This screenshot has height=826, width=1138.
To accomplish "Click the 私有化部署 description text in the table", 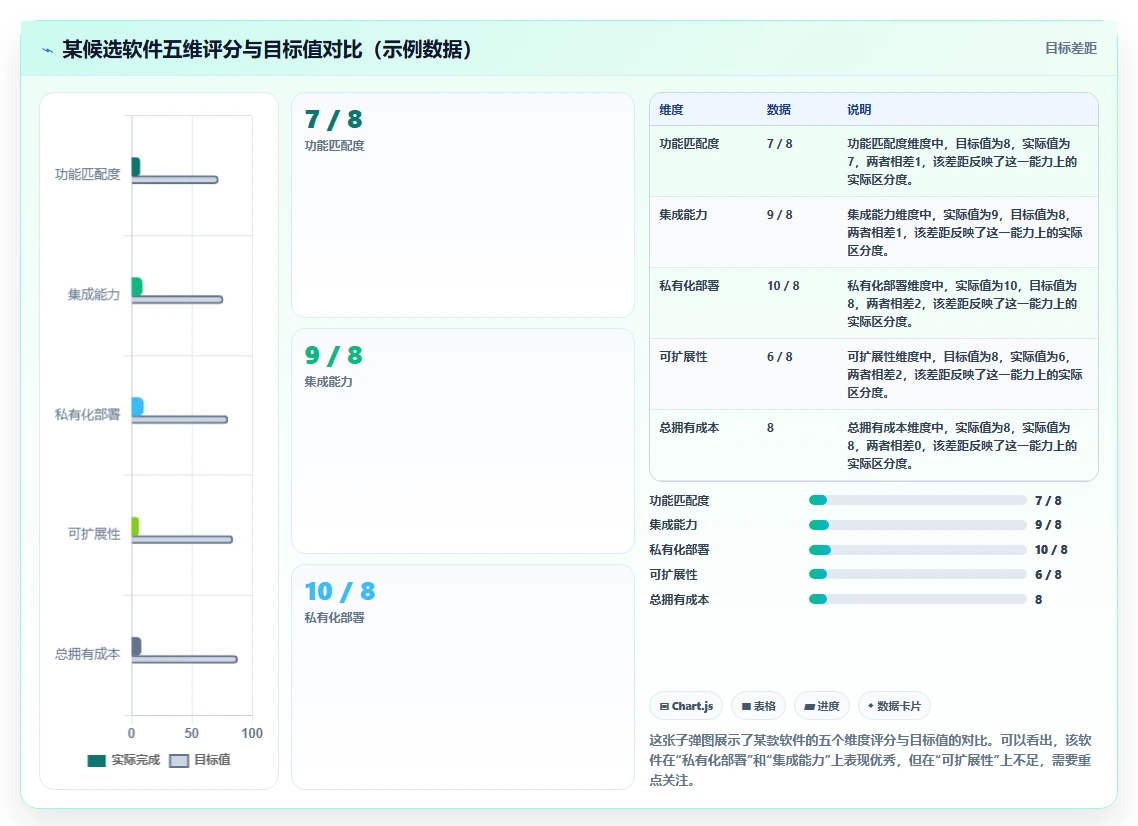I will (962, 303).
